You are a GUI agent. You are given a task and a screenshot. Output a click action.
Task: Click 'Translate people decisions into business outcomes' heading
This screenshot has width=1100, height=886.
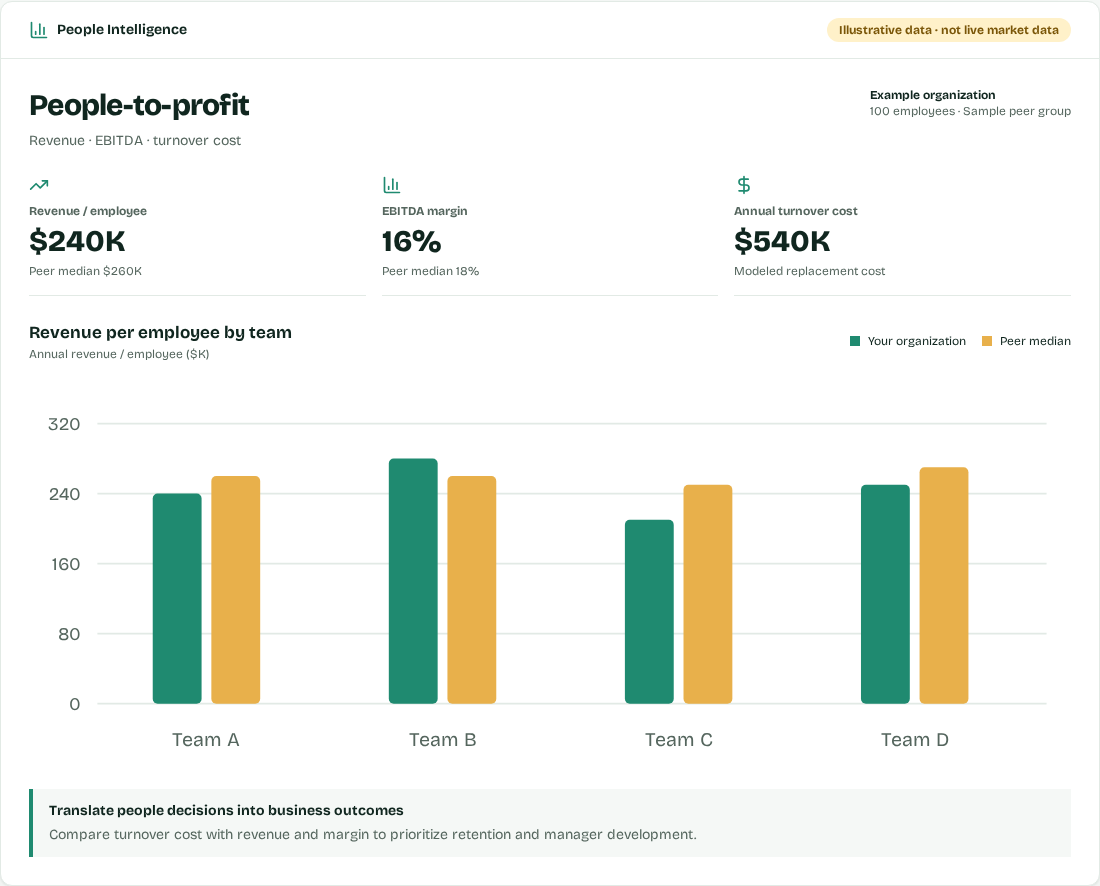click(226, 810)
